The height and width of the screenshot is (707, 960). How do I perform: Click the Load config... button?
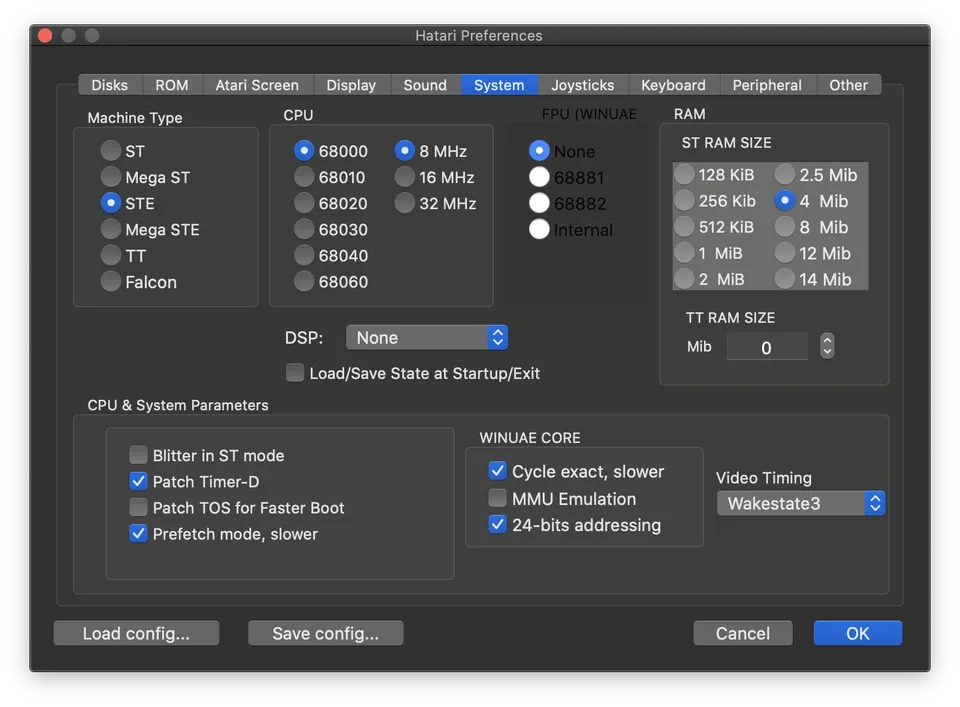(x=137, y=633)
